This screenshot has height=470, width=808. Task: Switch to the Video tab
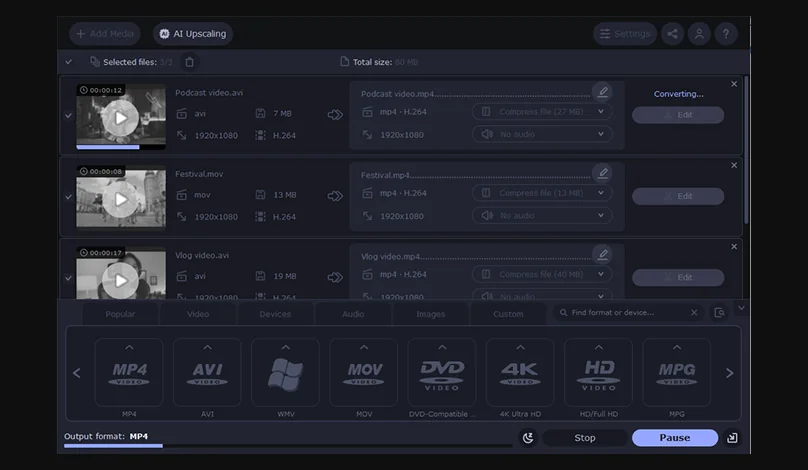click(x=198, y=314)
